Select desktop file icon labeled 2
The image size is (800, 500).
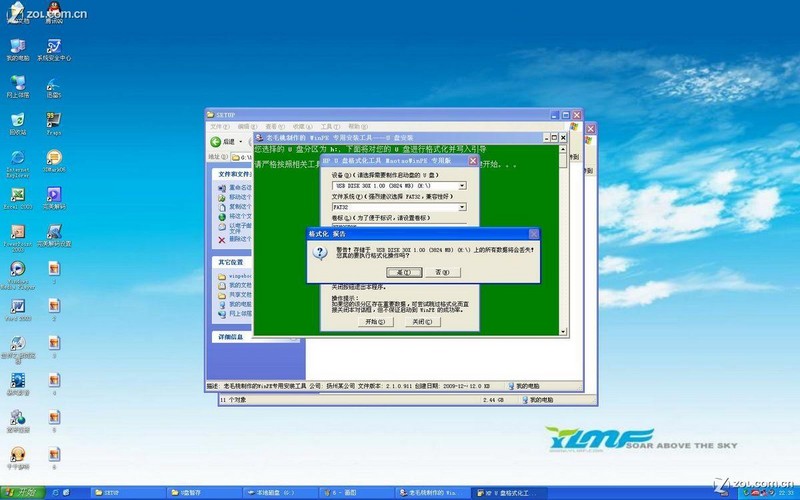click(x=54, y=310)
